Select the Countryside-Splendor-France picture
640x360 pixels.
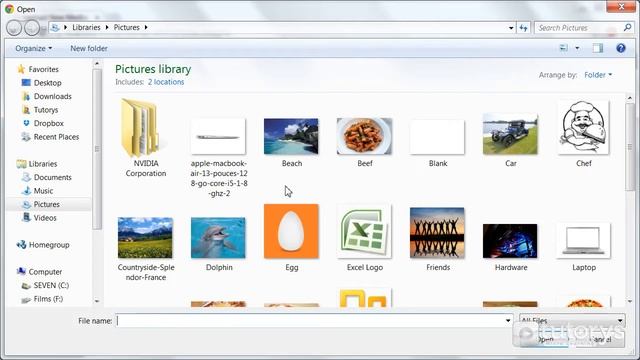[x=145, y=249]
